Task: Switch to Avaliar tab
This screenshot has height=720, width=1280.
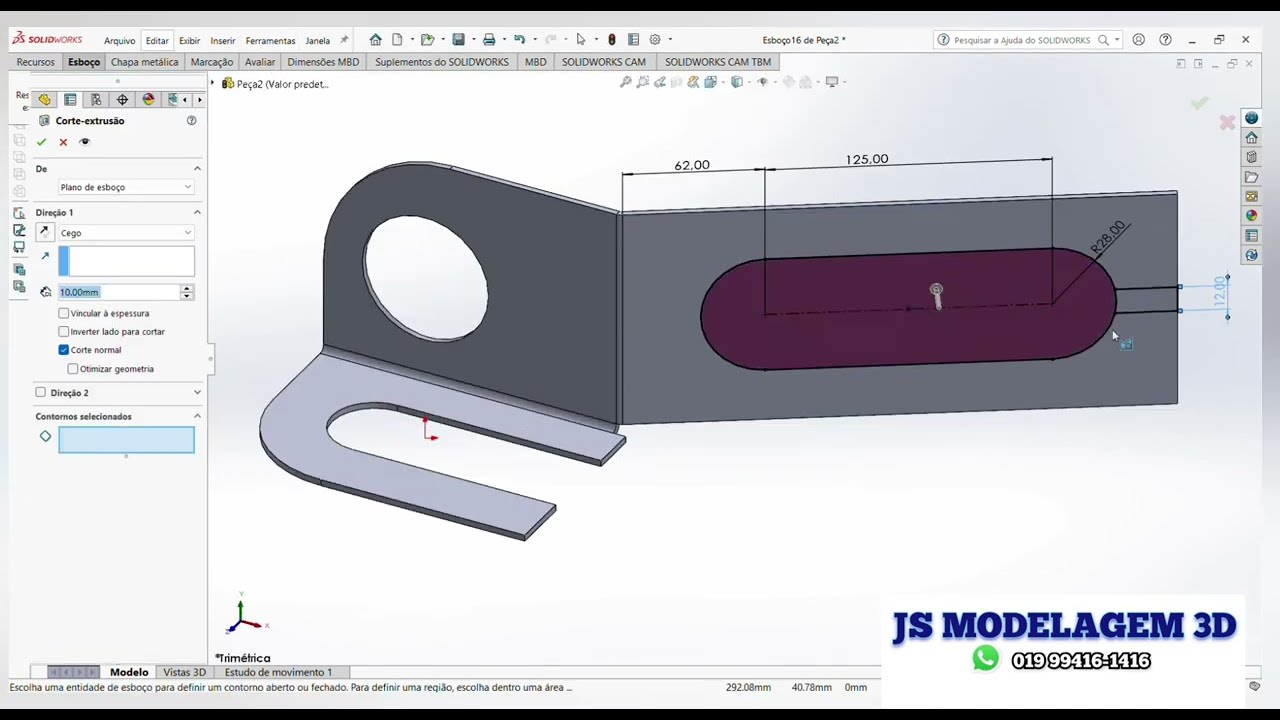Action: tap(260, 62)
